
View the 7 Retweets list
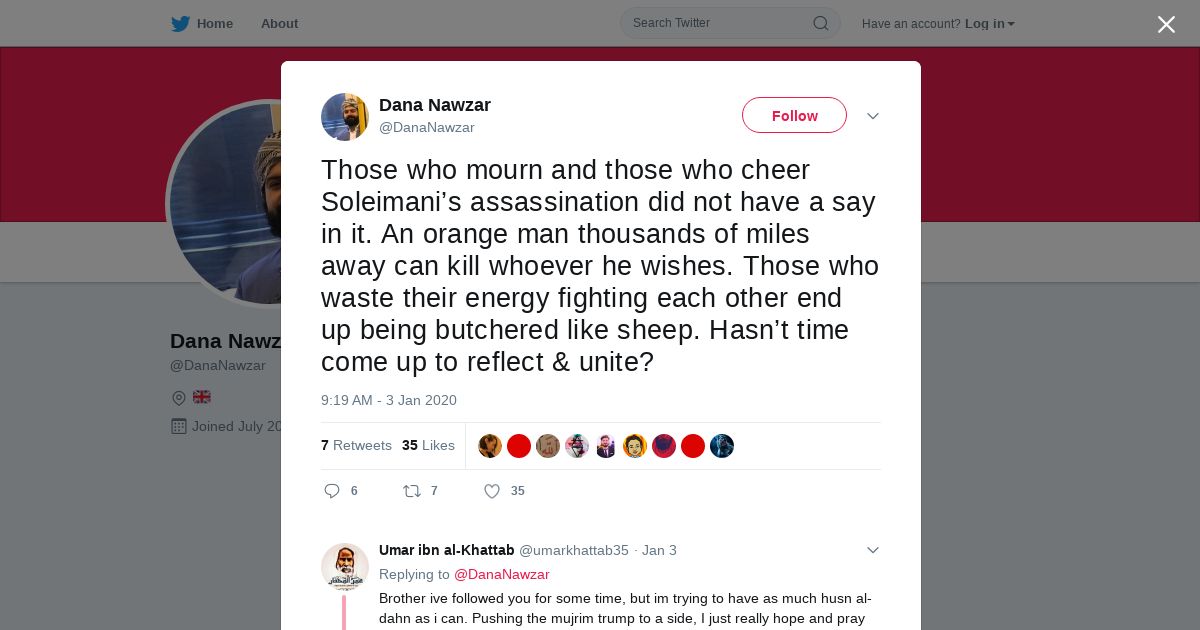[356, 446]
